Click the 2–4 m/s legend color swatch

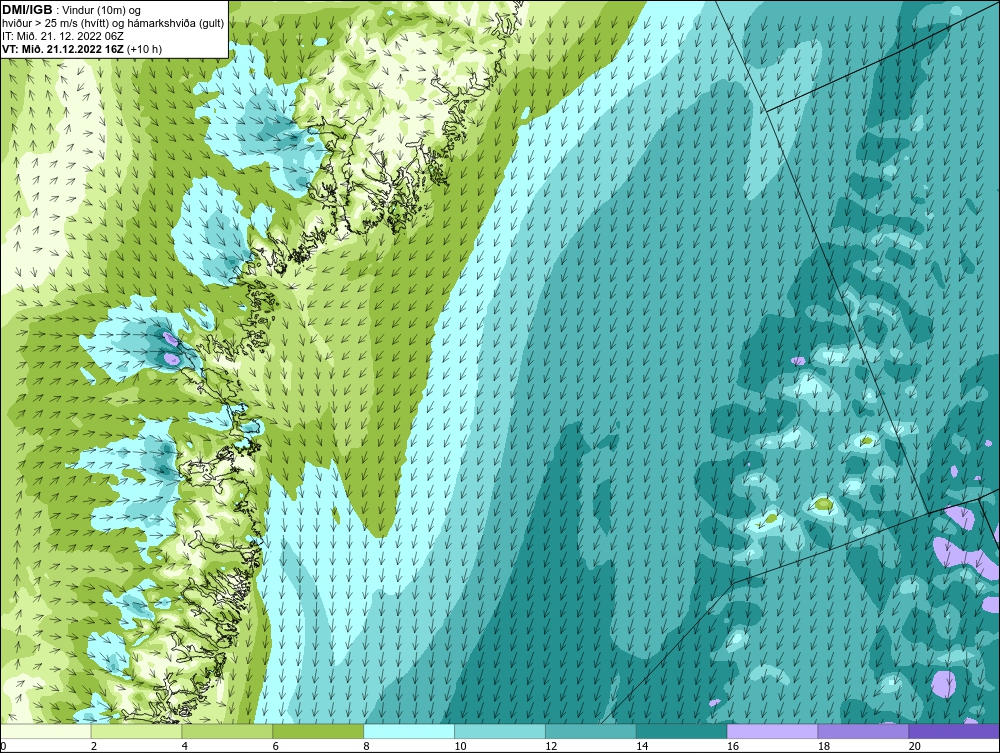(136, 731)
